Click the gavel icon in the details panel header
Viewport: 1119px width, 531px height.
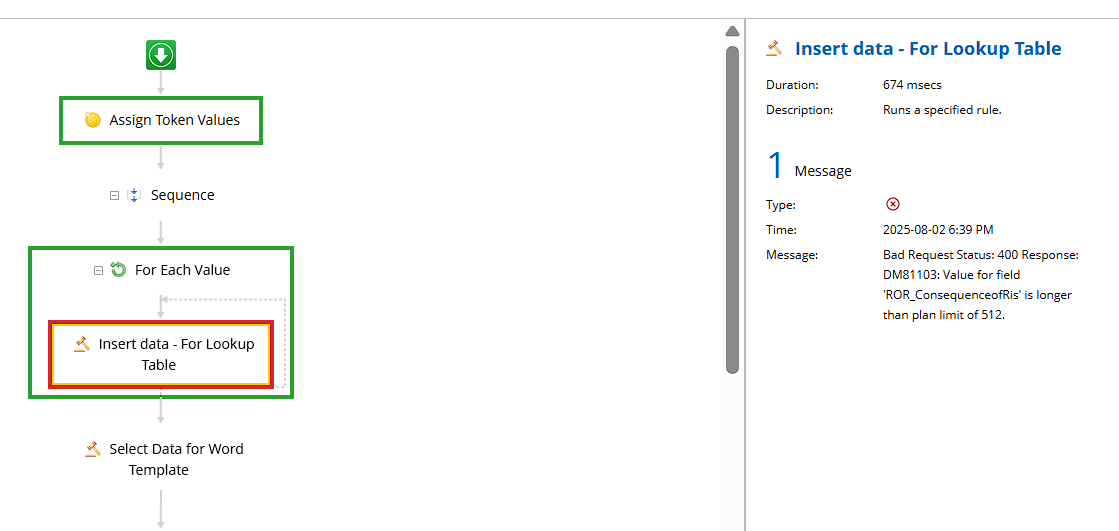click(x=774, y=48)
